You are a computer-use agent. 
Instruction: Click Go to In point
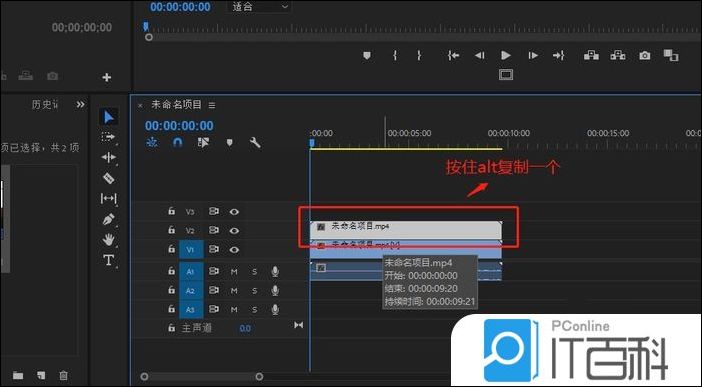tap(453, 56)
